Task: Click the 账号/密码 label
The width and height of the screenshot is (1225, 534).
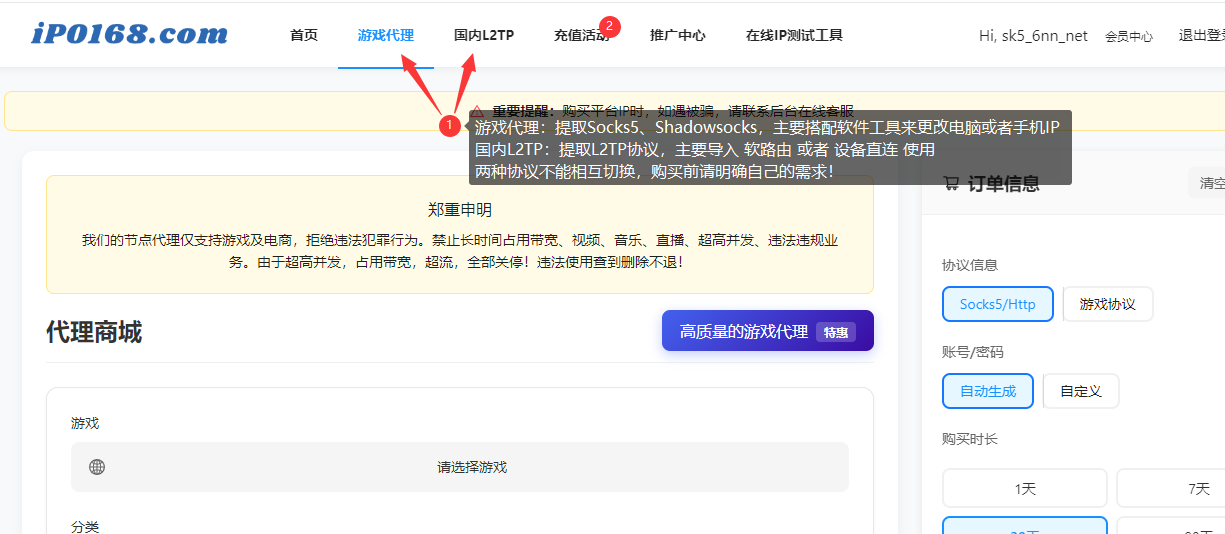Action: tap(973, 352)
